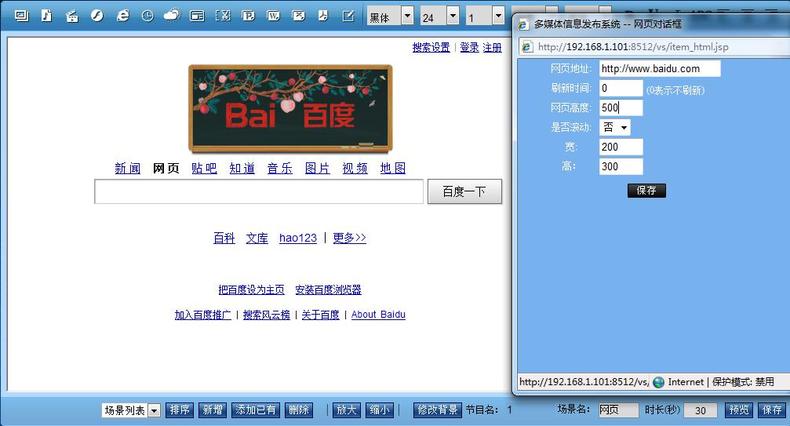790x426 pixels.
Task: Click the 预览 preview button
Action: pyautogui.click(x=739, y=410)
